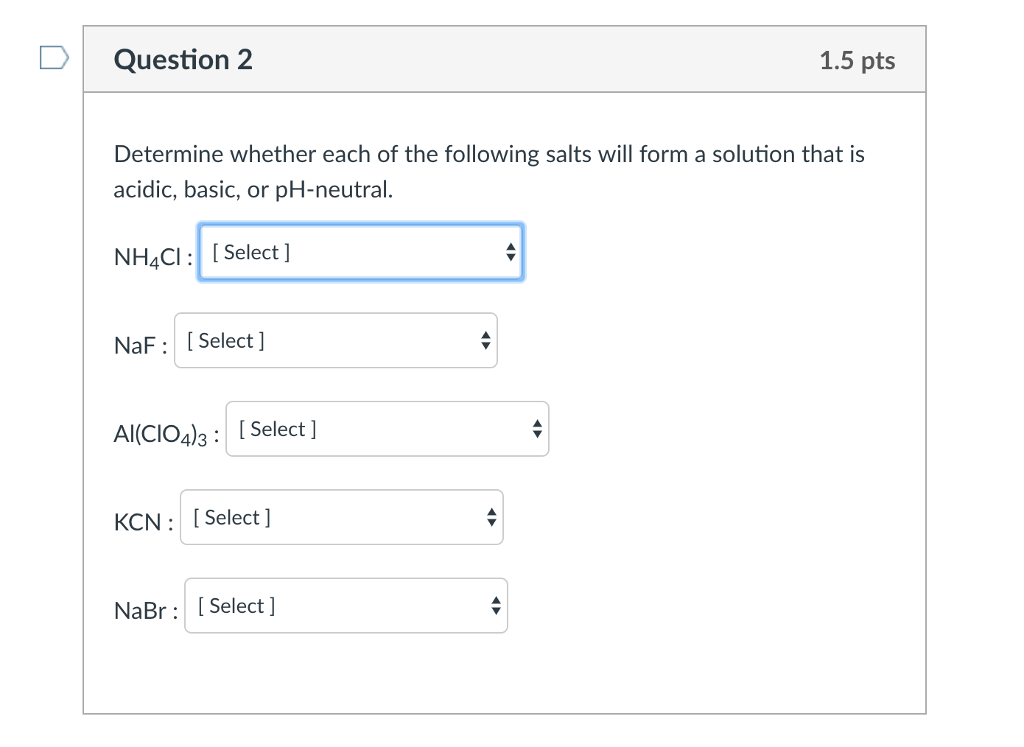
Task: Open the KCN answer dropdown
Action: [x=341, y=517]
